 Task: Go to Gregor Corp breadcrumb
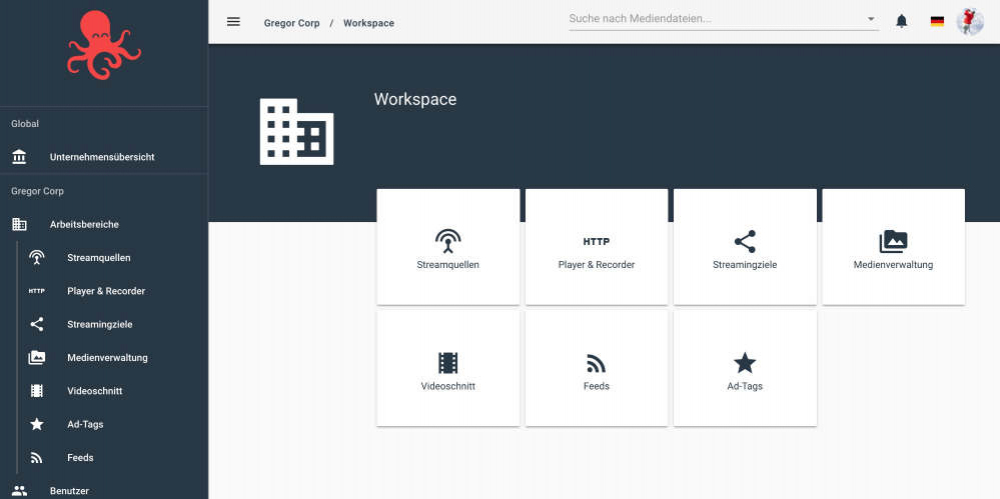(291, 23)
